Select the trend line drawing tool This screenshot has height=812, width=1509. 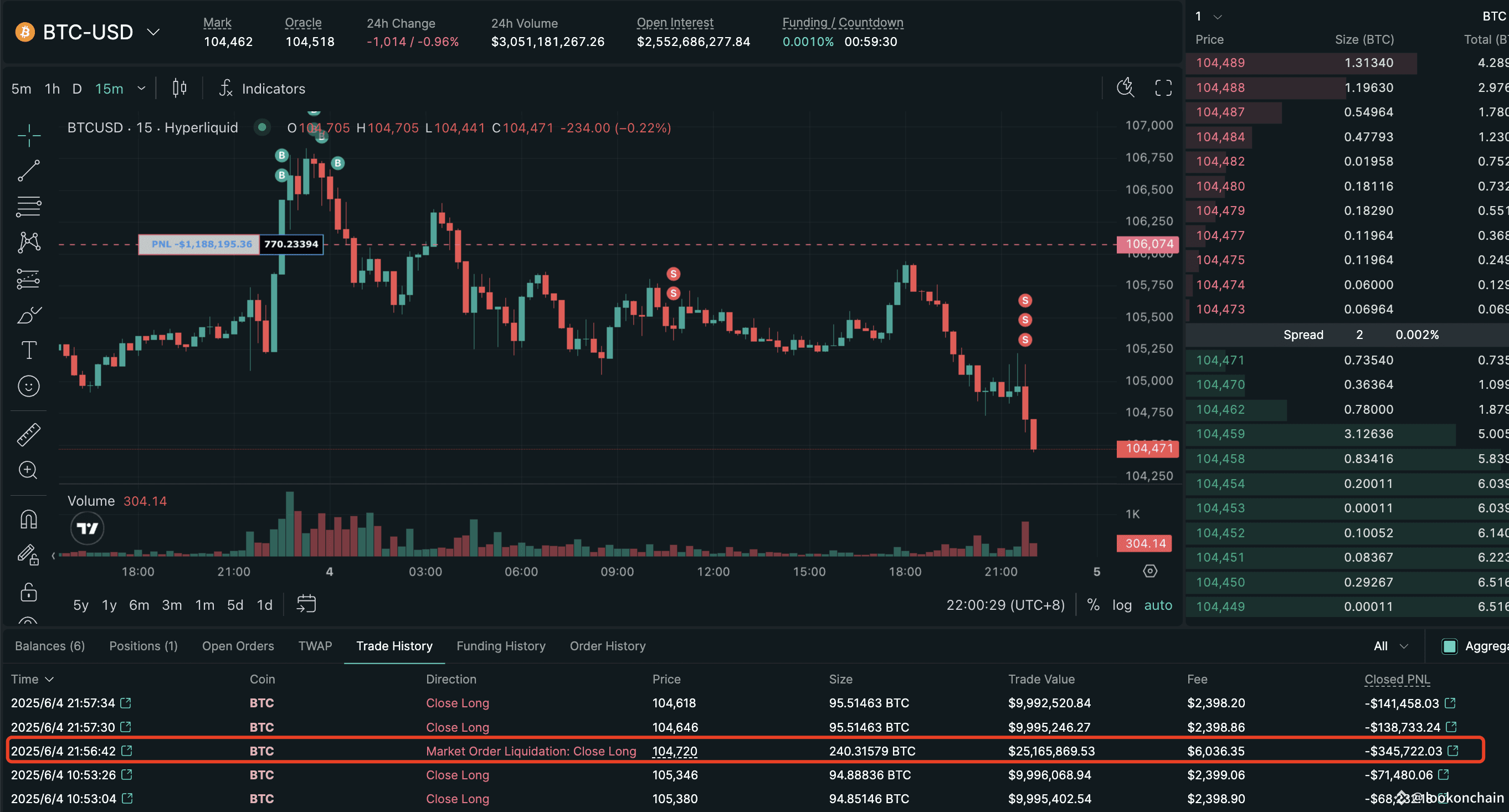28,171
